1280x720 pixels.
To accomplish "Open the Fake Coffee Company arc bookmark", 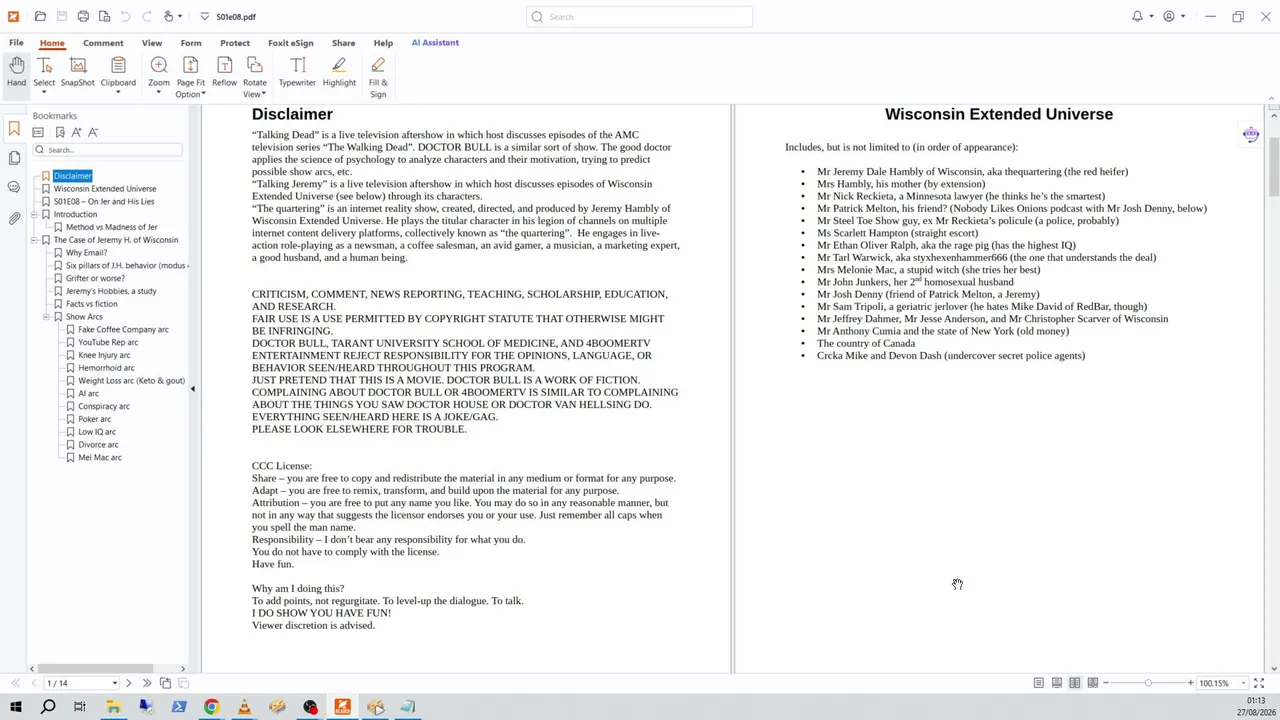I will pos(123,330).
